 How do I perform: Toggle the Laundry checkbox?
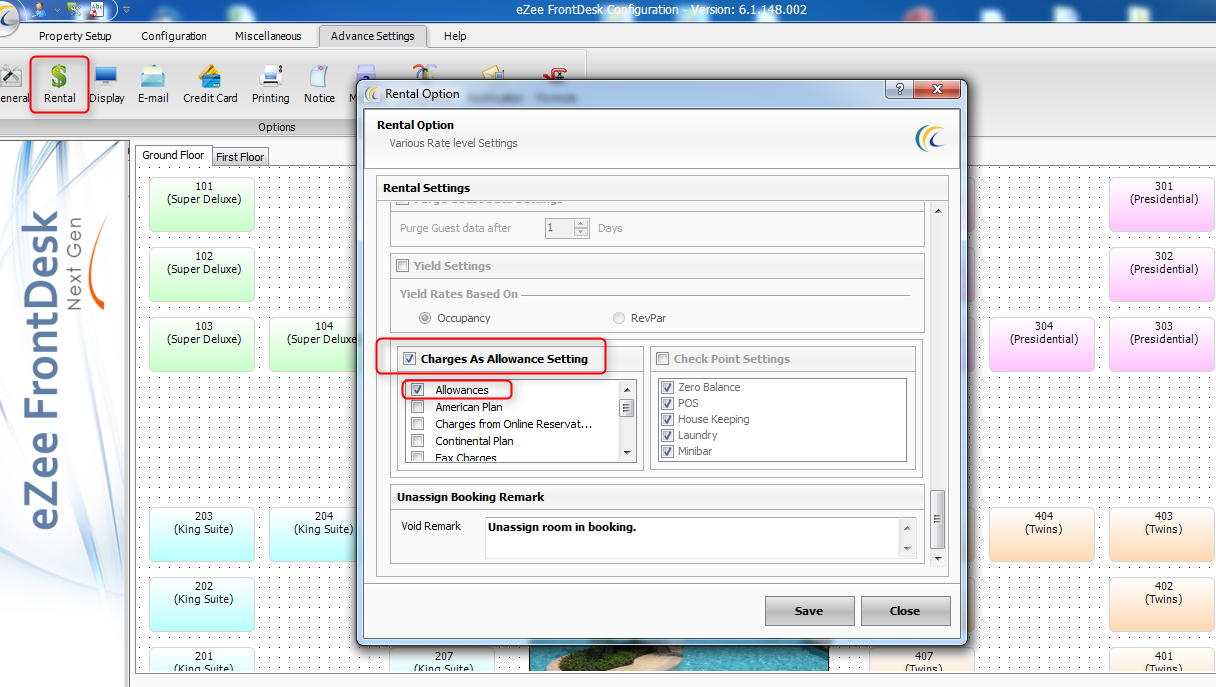point(668,435)
